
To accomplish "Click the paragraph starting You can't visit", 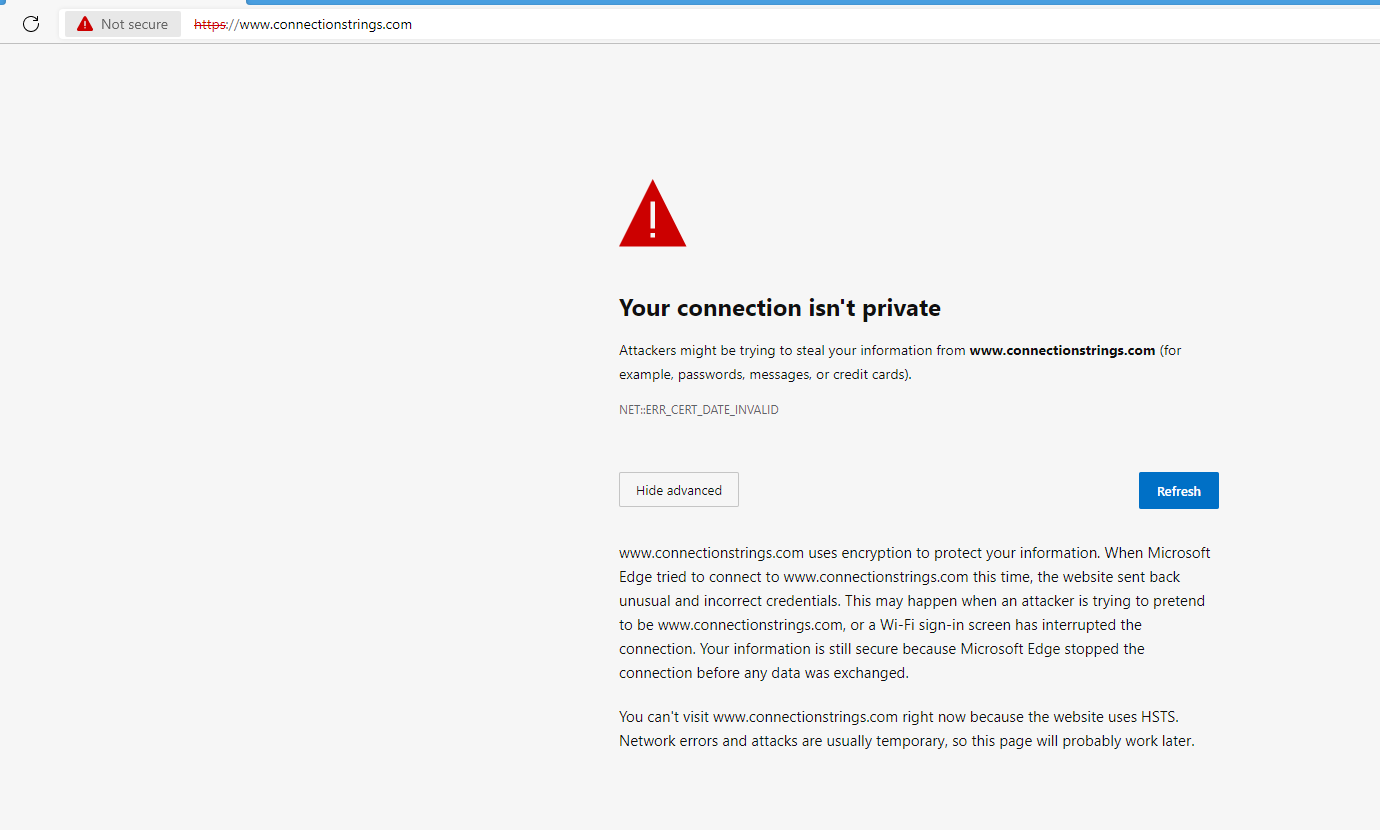I will (x=907, y=729).
